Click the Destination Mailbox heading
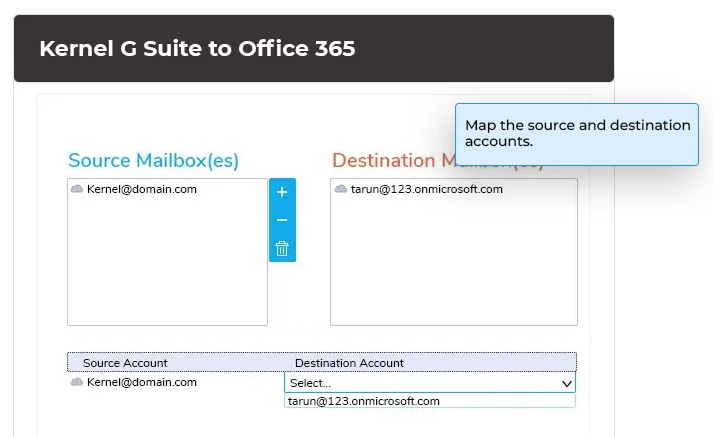Screen dimensions: 714x437 (x=392, y=161)
